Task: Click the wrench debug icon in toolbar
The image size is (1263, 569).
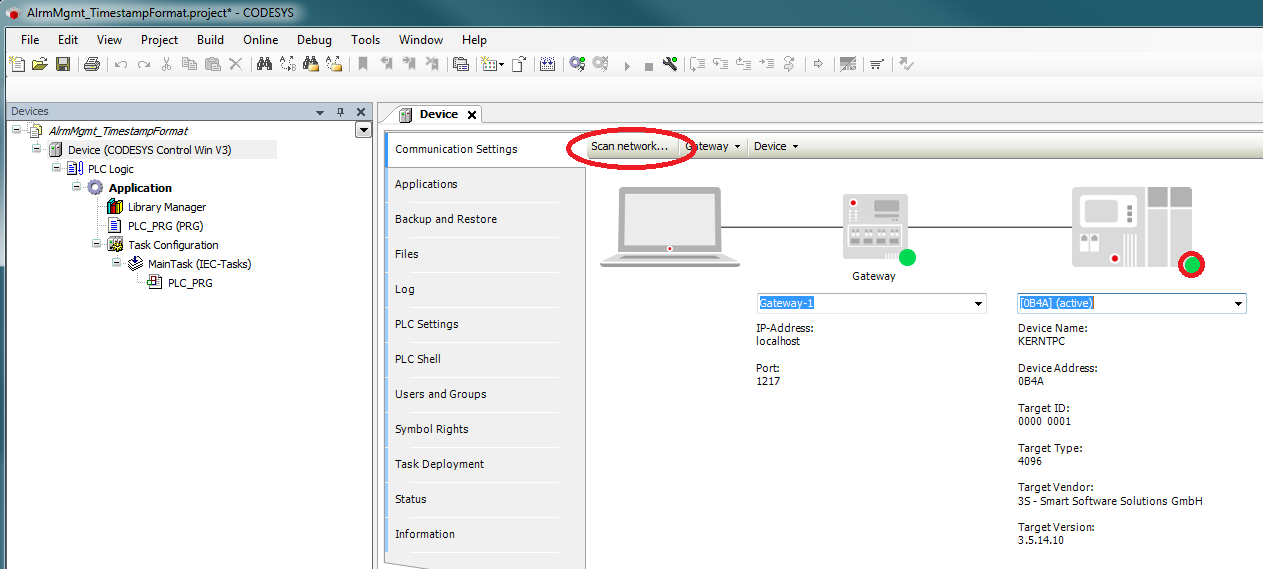Action: click(670, 64)
